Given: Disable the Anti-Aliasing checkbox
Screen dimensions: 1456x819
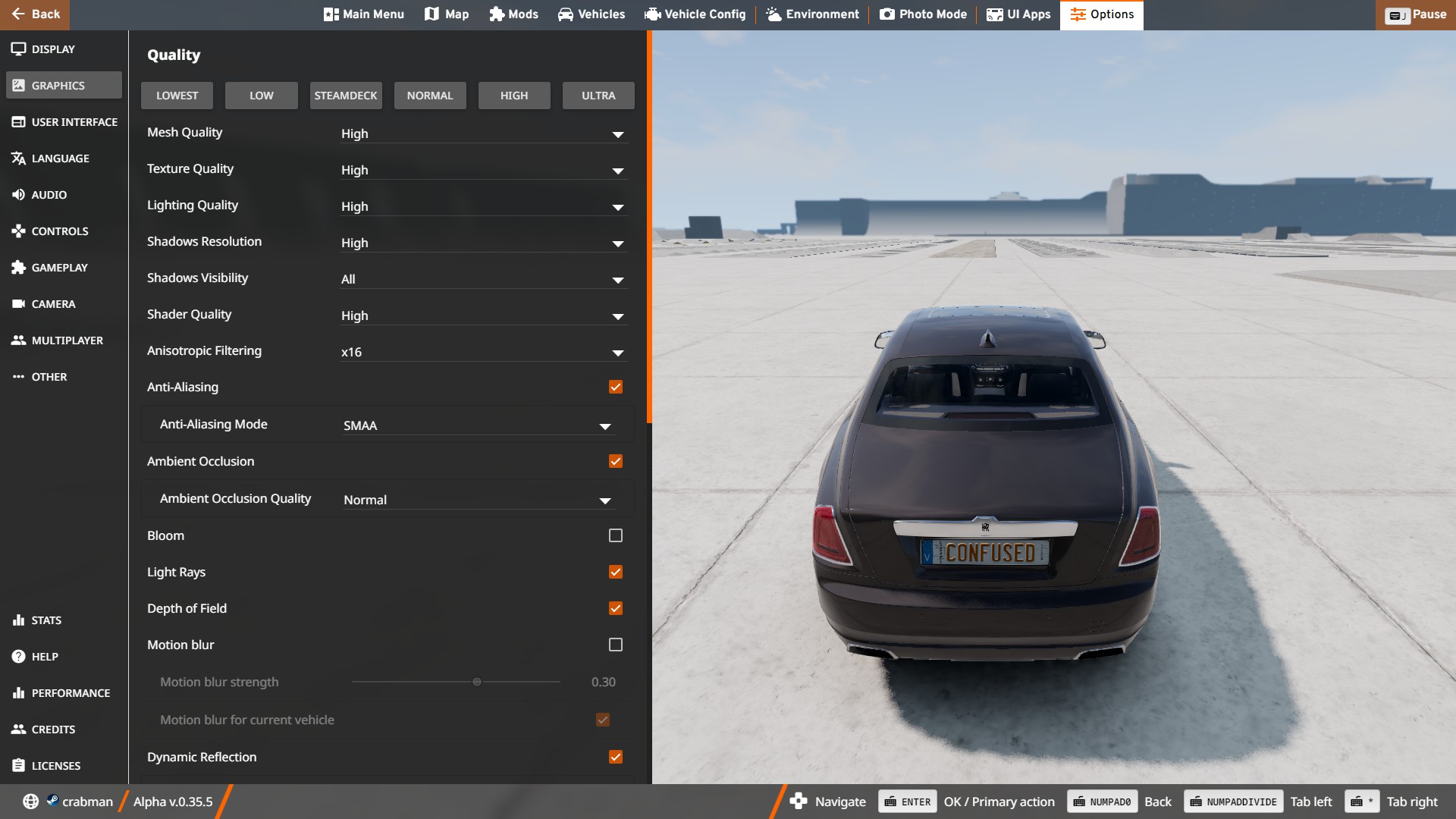Looking at the screenshot, I should tap(616, 387).
